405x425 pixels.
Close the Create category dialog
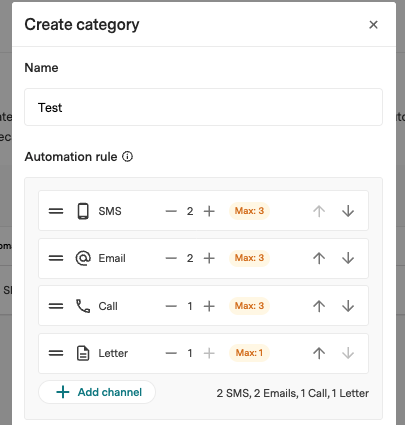tap(373, 24)
